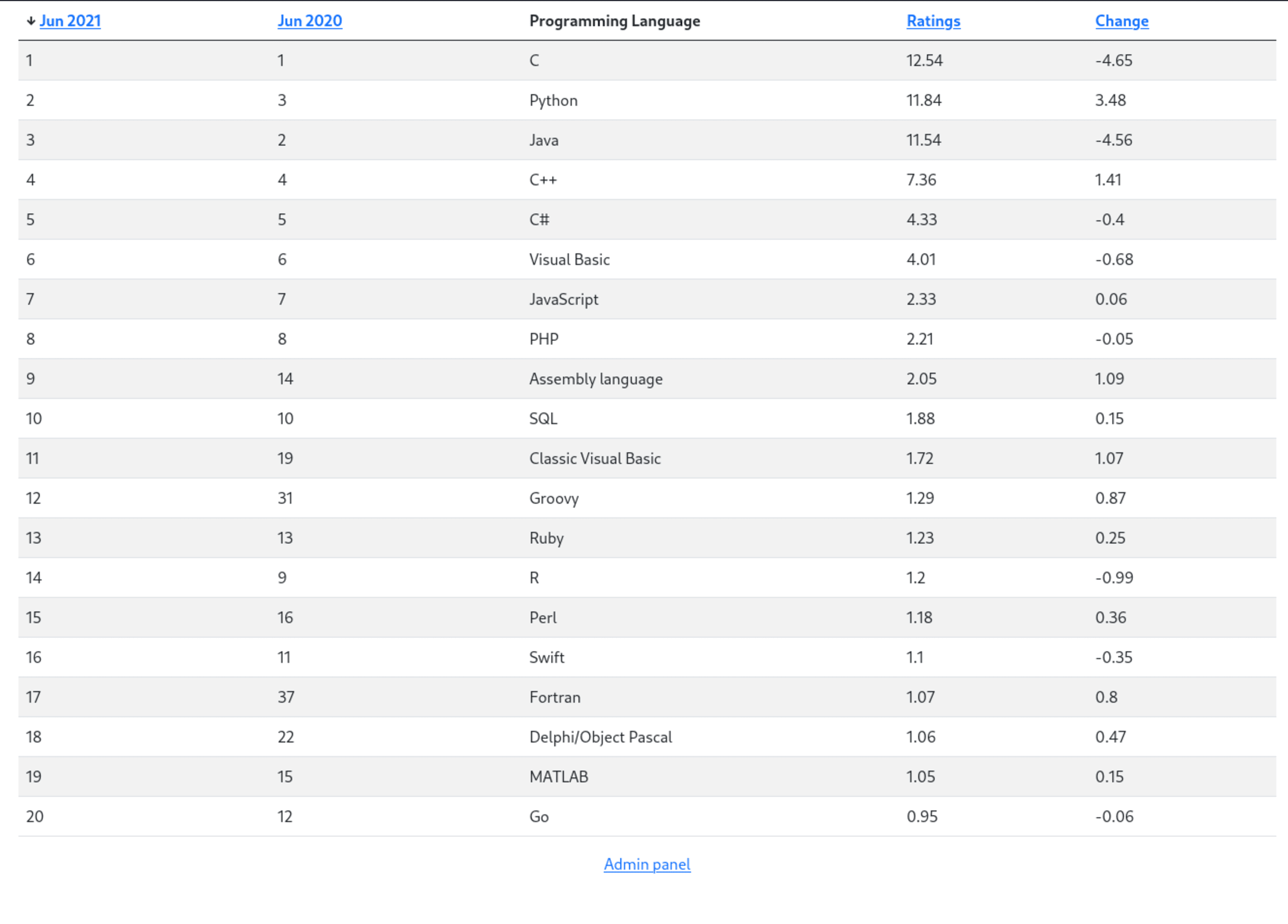Open the Admin panel link
Viewport: 1288px width, 924px height.
pos(647,864)
